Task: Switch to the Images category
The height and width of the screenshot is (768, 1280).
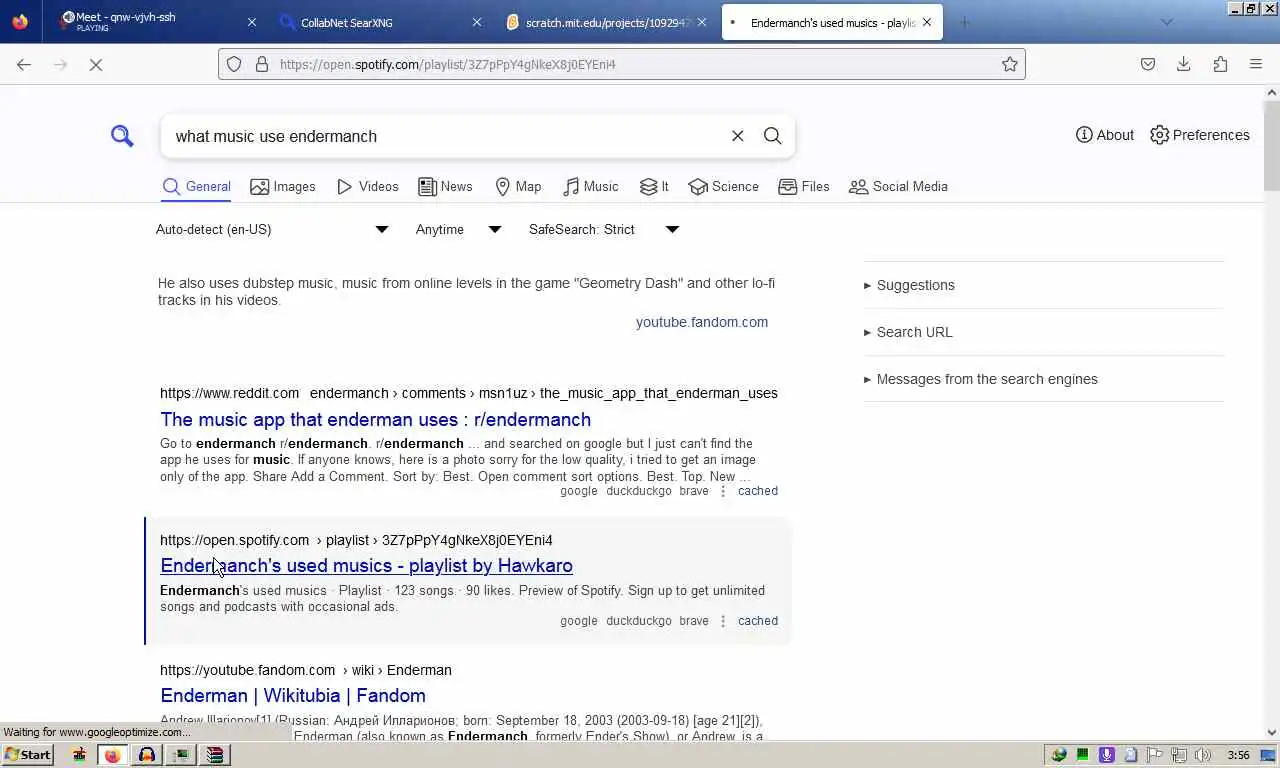Action: pyautogui.click(x=283, y=187)
